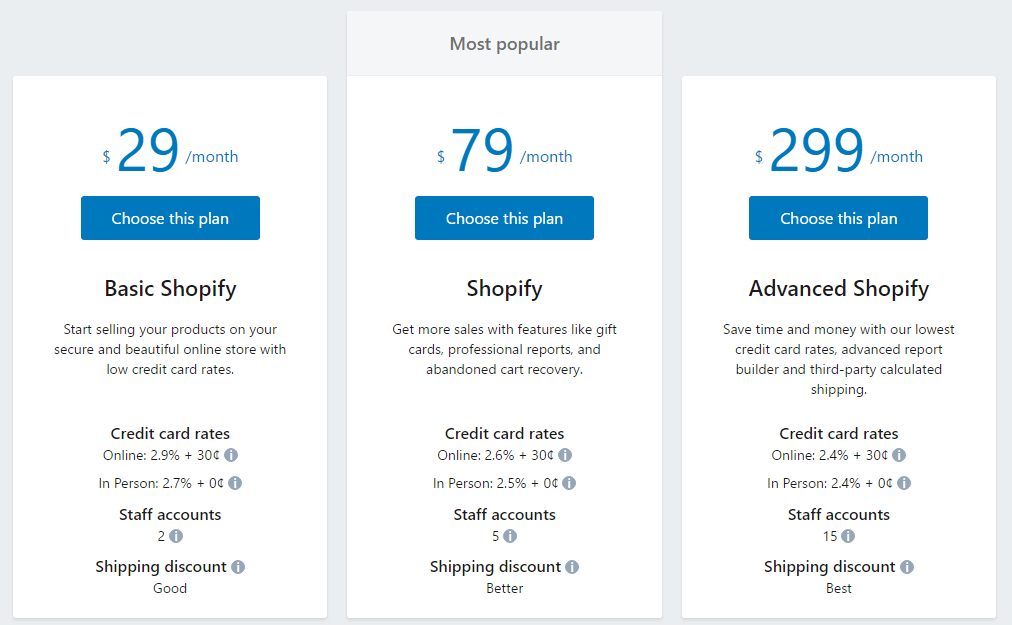Click 'Online: 2.4% + 30¢' rate text

coord(829,455)
